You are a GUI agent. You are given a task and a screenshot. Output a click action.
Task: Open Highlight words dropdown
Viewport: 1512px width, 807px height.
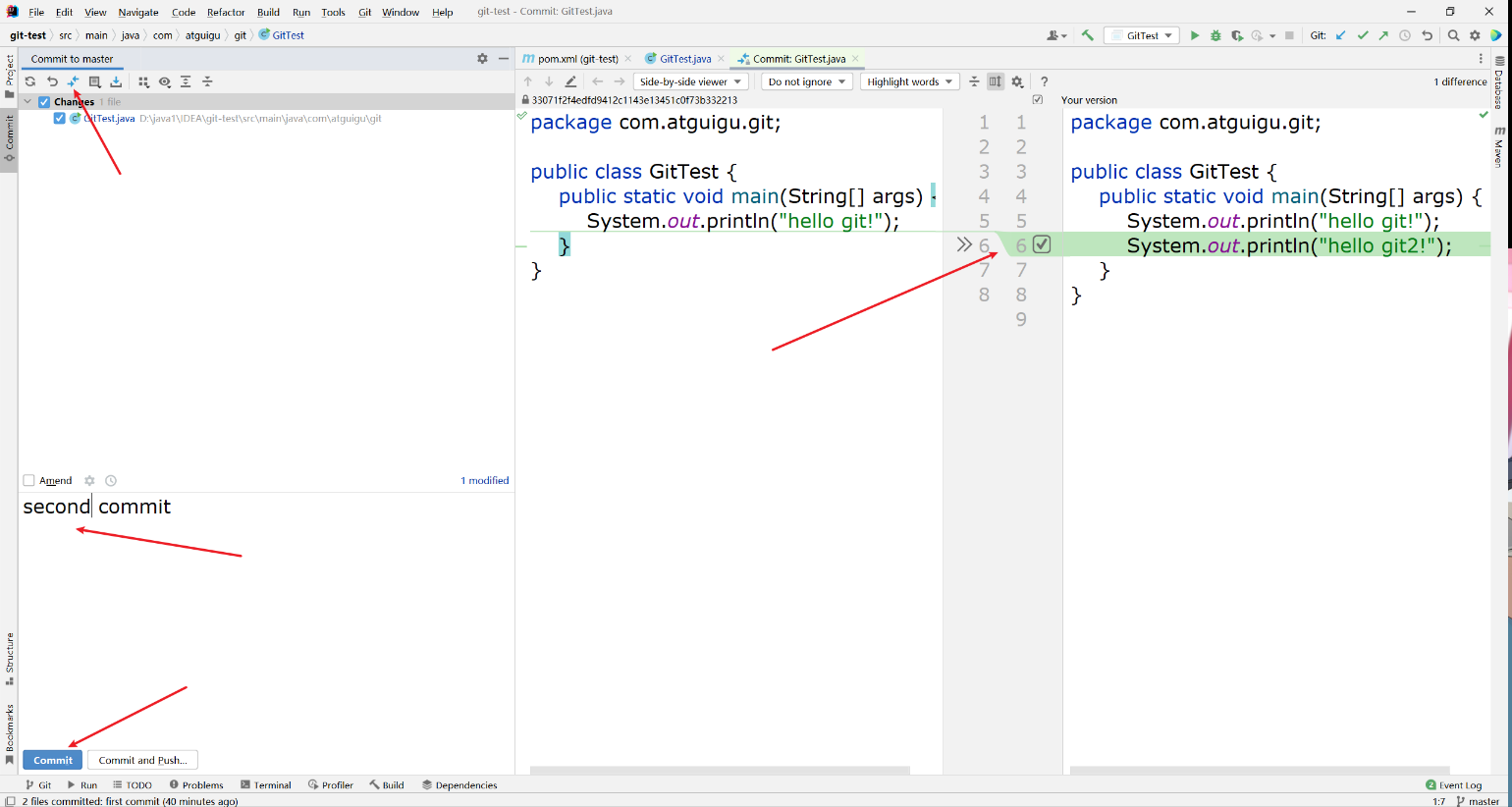tap(910, 81)
